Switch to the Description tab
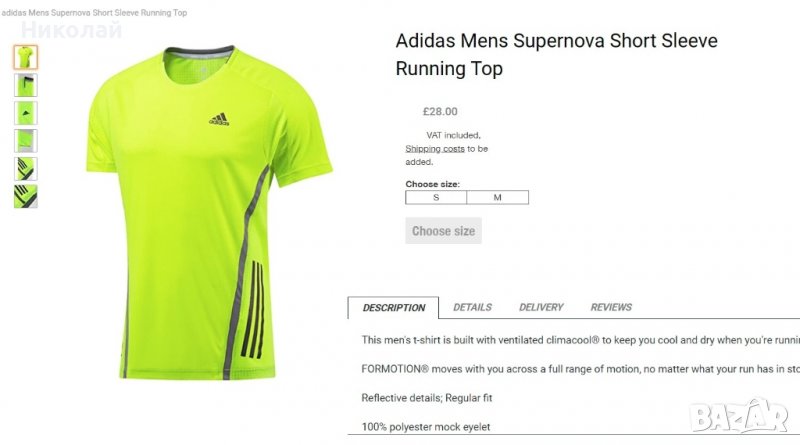800x445 pixels. [394, 308]
